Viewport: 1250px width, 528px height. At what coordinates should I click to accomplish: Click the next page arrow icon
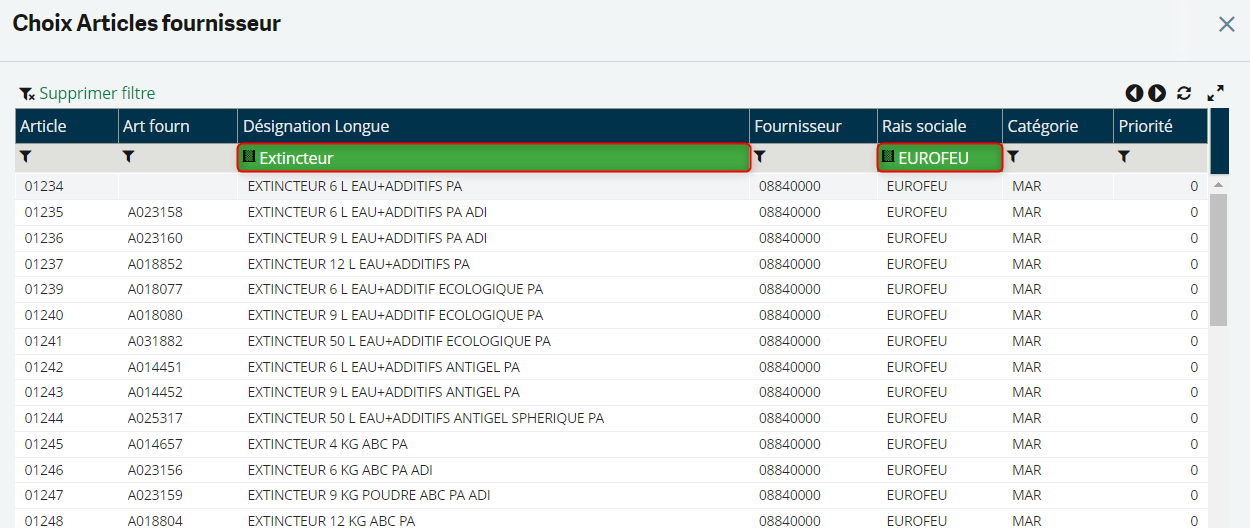(1157, 93)
